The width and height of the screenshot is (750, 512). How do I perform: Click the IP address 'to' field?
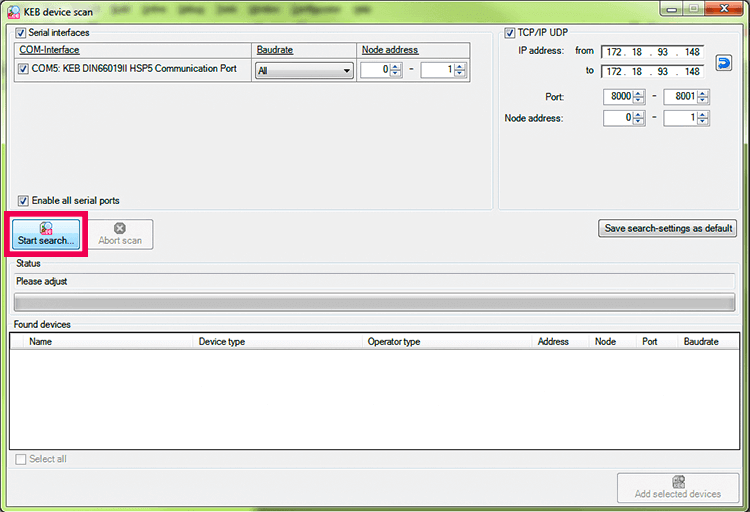(652, 72)
